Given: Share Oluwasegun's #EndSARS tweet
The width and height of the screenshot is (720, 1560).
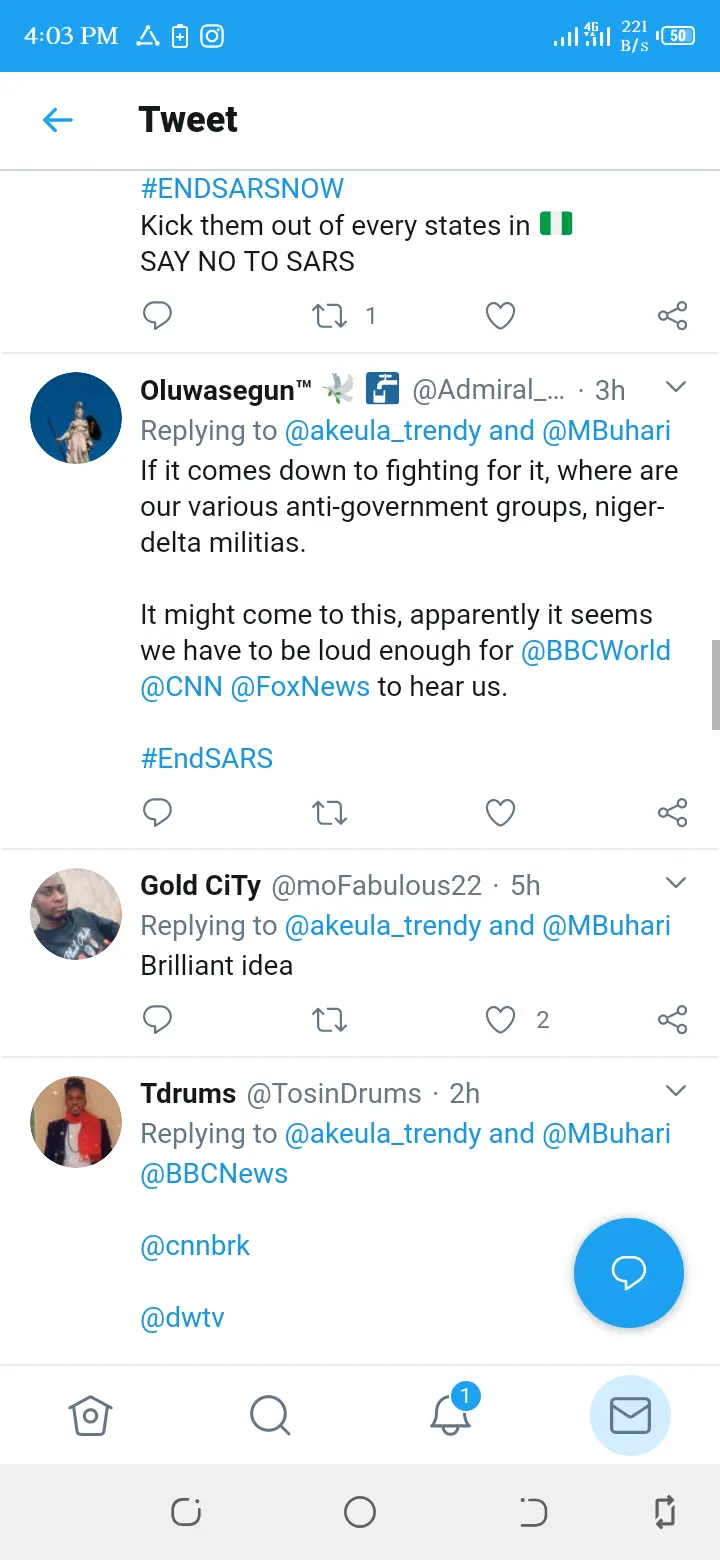Looking at the screenshot, I should click(x=672, y=812).
